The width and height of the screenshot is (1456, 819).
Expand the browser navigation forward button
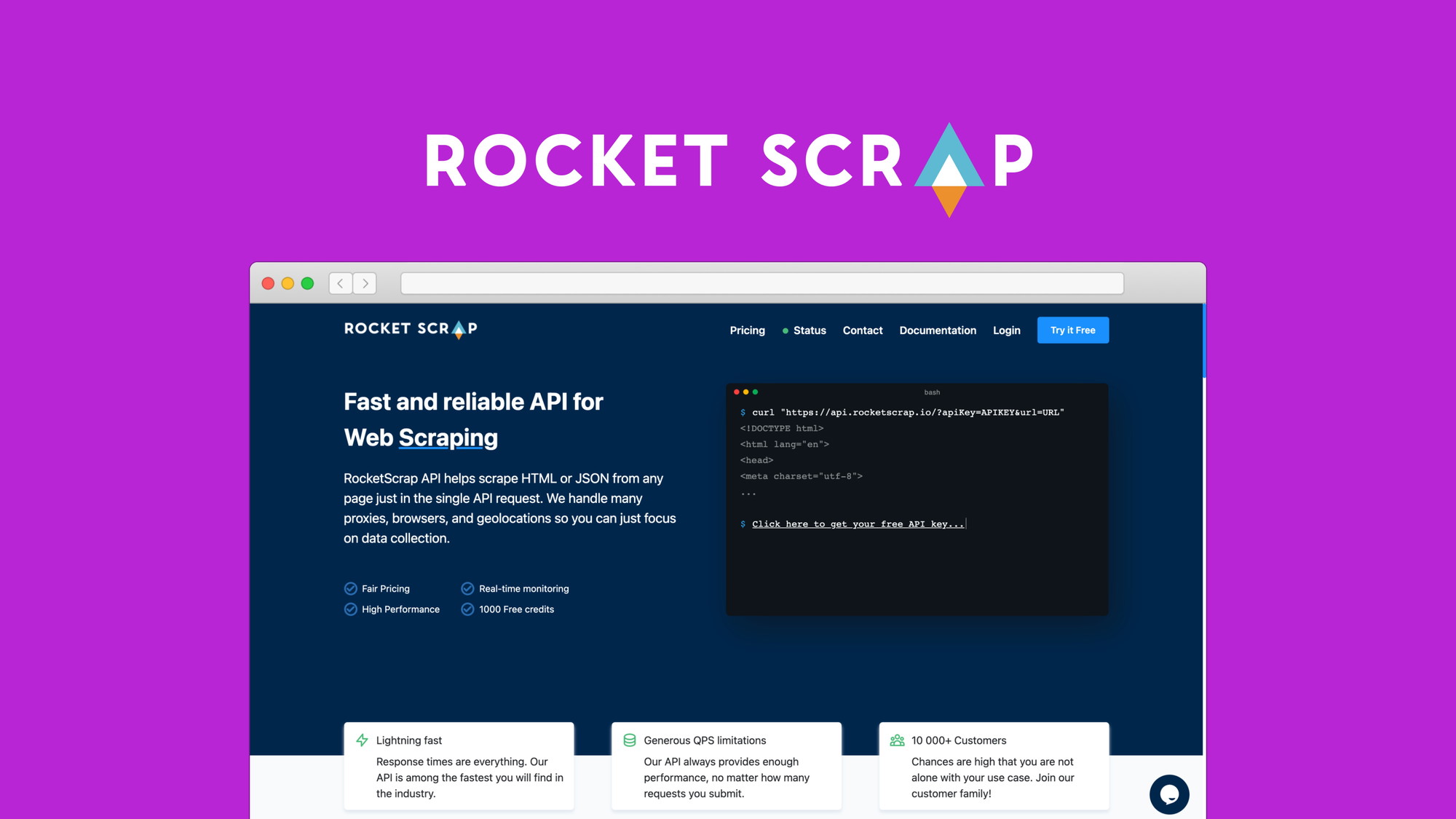tap(365, 282)
